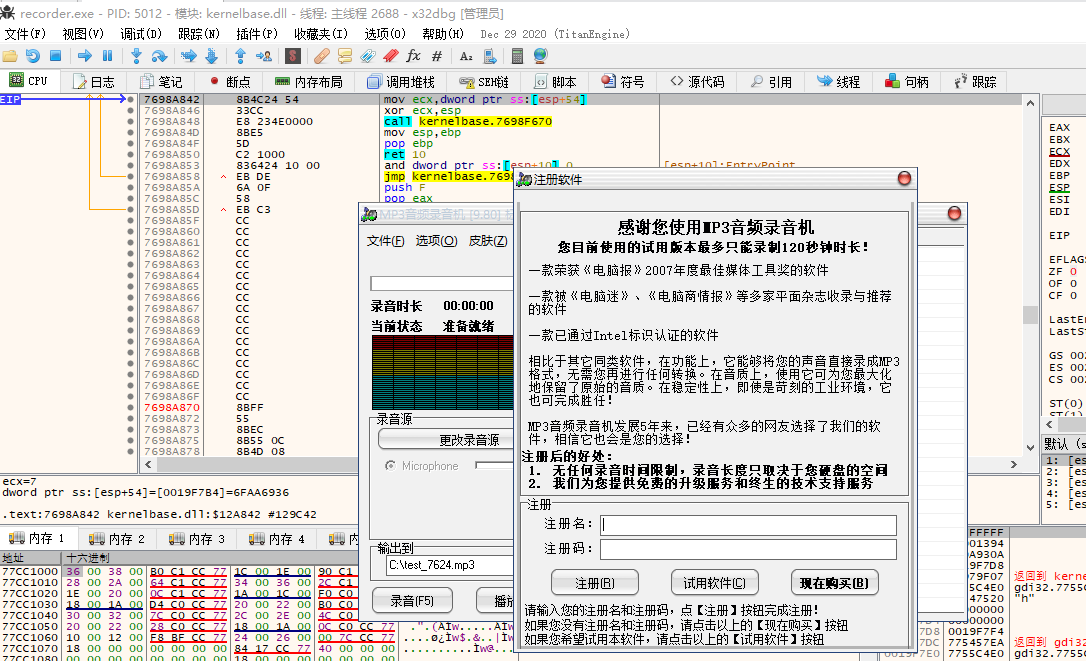Viewport: 1086px width, 661px height.
Task: Toggle breakpoint dot at address 7698A84F
Action: (x=130, y=143)
